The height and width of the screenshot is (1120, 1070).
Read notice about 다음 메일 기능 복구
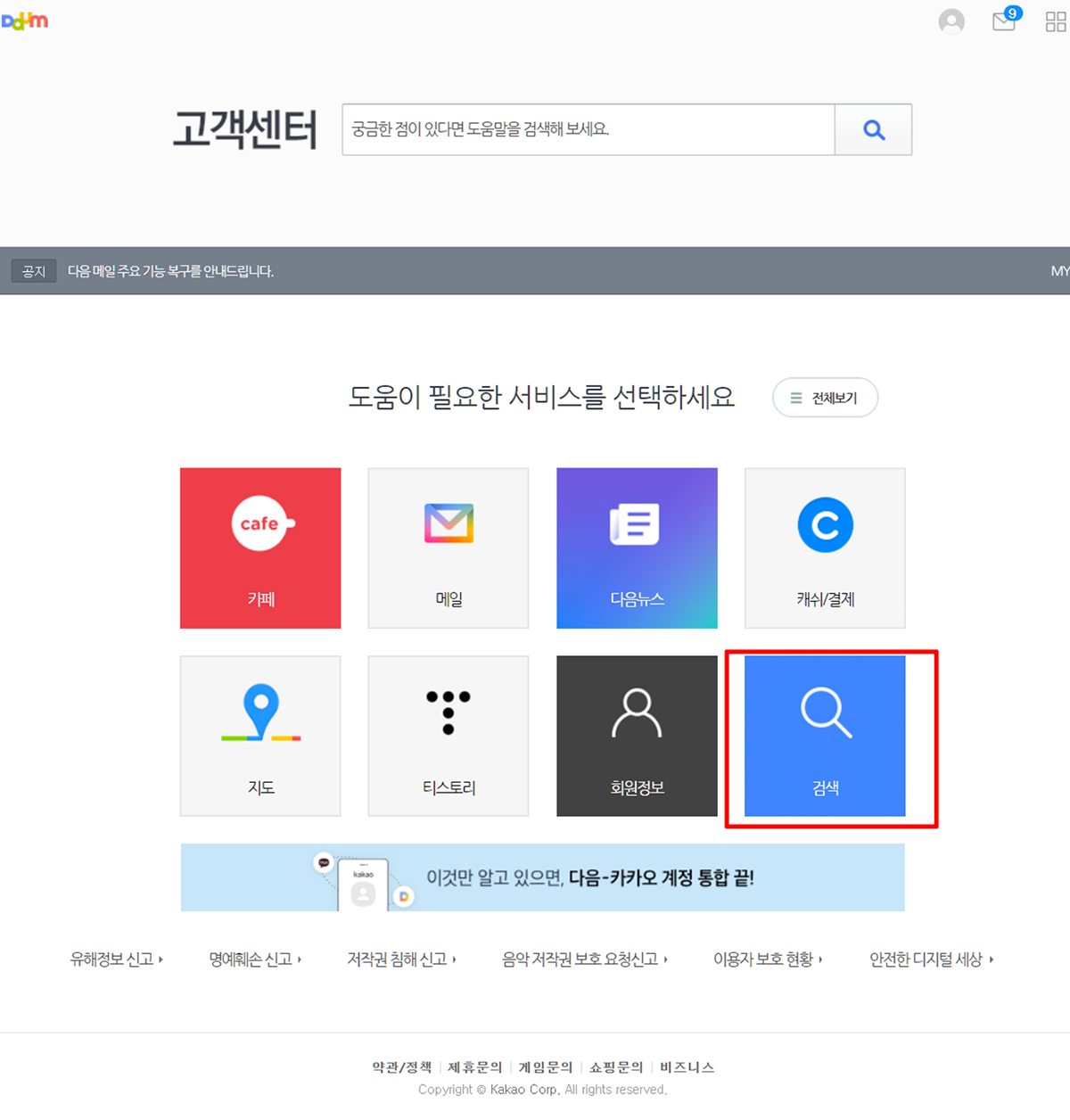(x=170, y=271)
